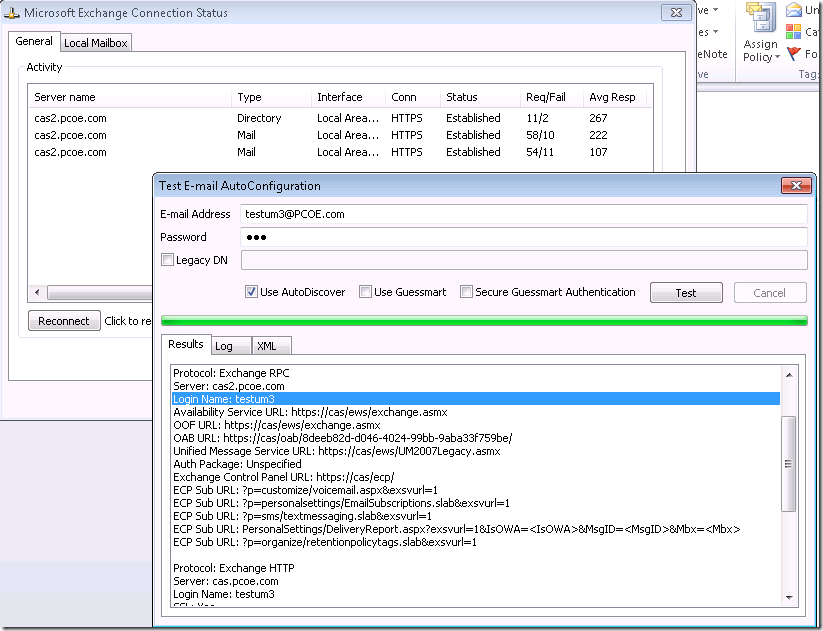The height and width of the screenshot is (631, 823).
Task: Click the colored Categorize squares icon
Action: point(794,31)
